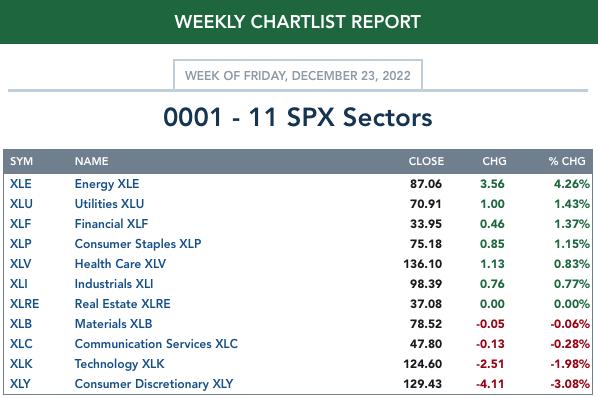Open the XLE symbol link
This screenshot has width=598, height=398.
point(21,184)
